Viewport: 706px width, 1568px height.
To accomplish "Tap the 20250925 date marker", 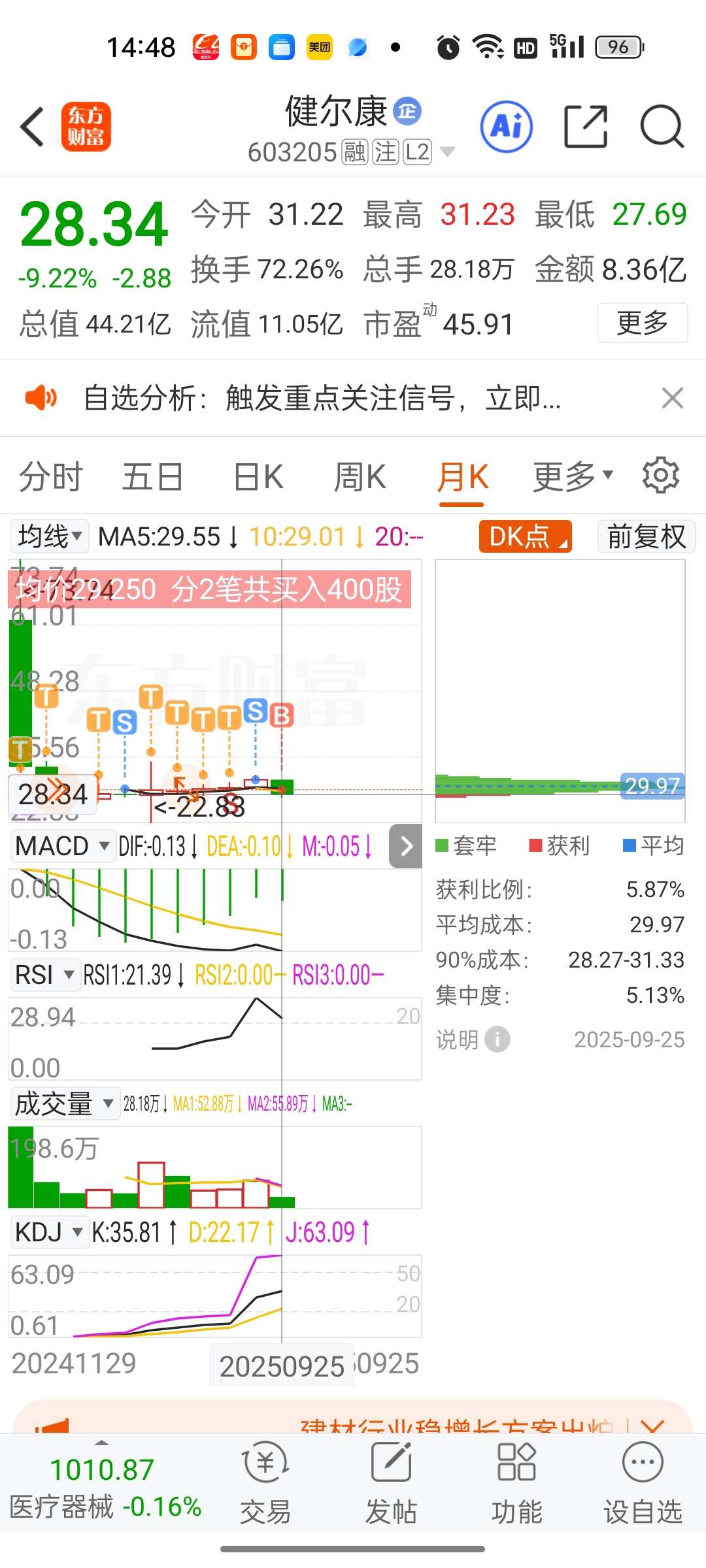I will 282,1365.
